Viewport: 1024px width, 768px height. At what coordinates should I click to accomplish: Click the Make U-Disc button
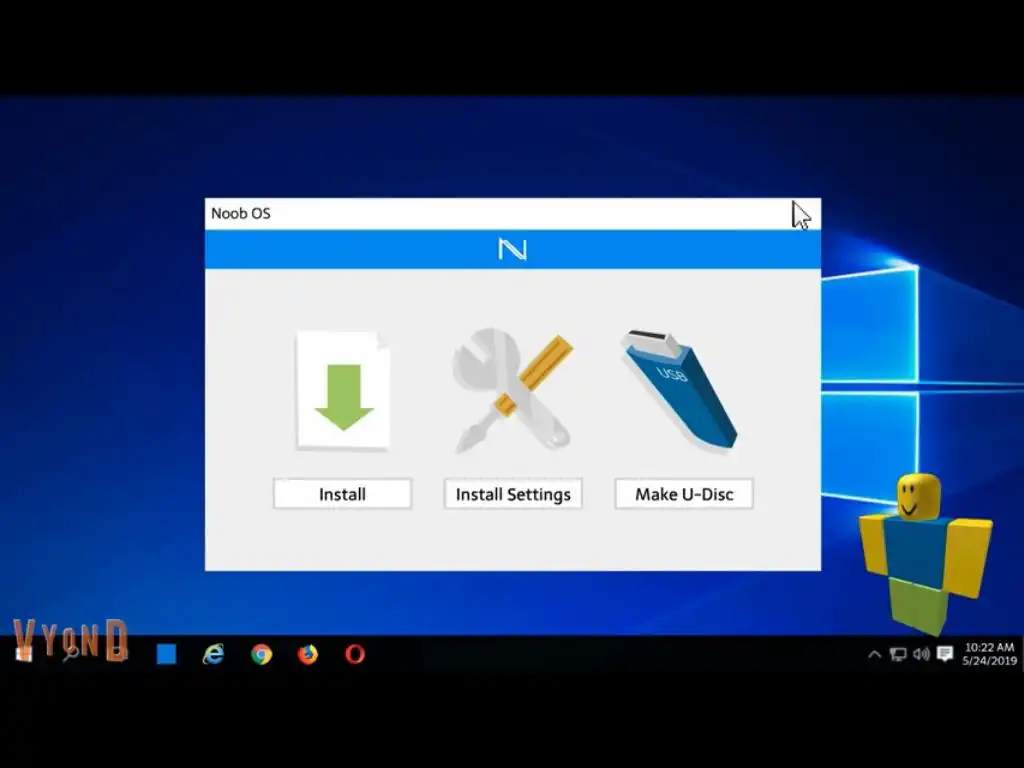[x=684, y=494]
